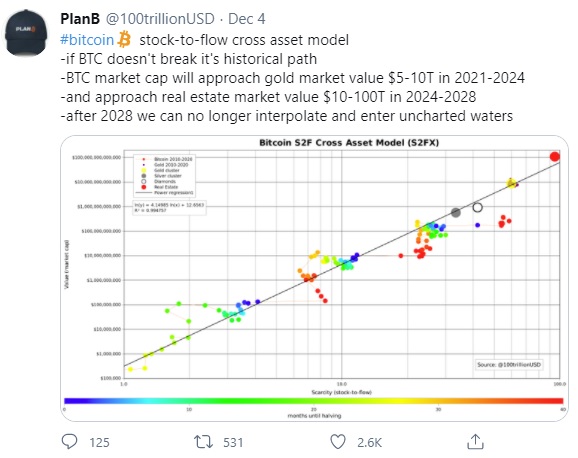
Task: Click the gray Silver cluster dot
Action: point(456,212)
